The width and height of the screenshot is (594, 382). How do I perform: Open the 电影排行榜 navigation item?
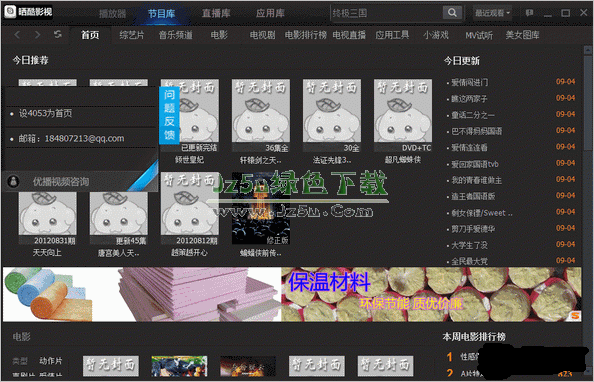(x=305, y=35)
